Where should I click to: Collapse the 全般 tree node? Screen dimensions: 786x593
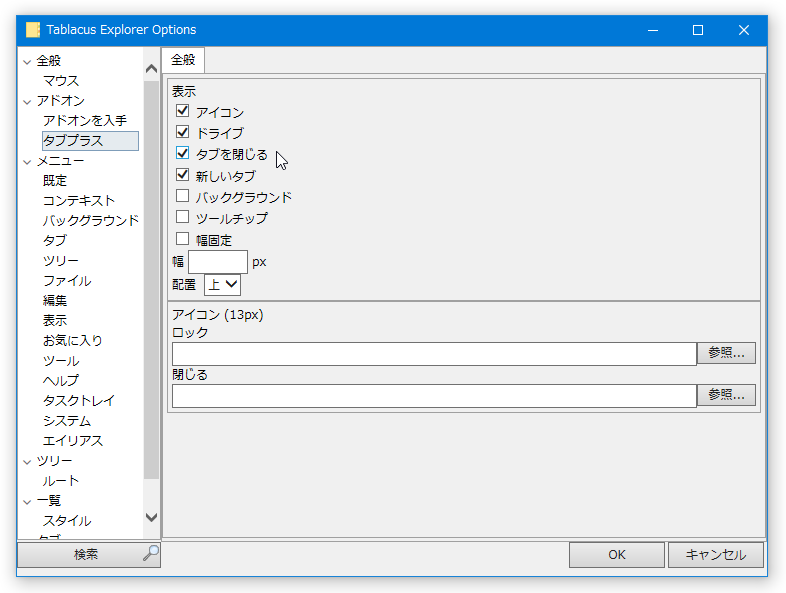[27, 62]
